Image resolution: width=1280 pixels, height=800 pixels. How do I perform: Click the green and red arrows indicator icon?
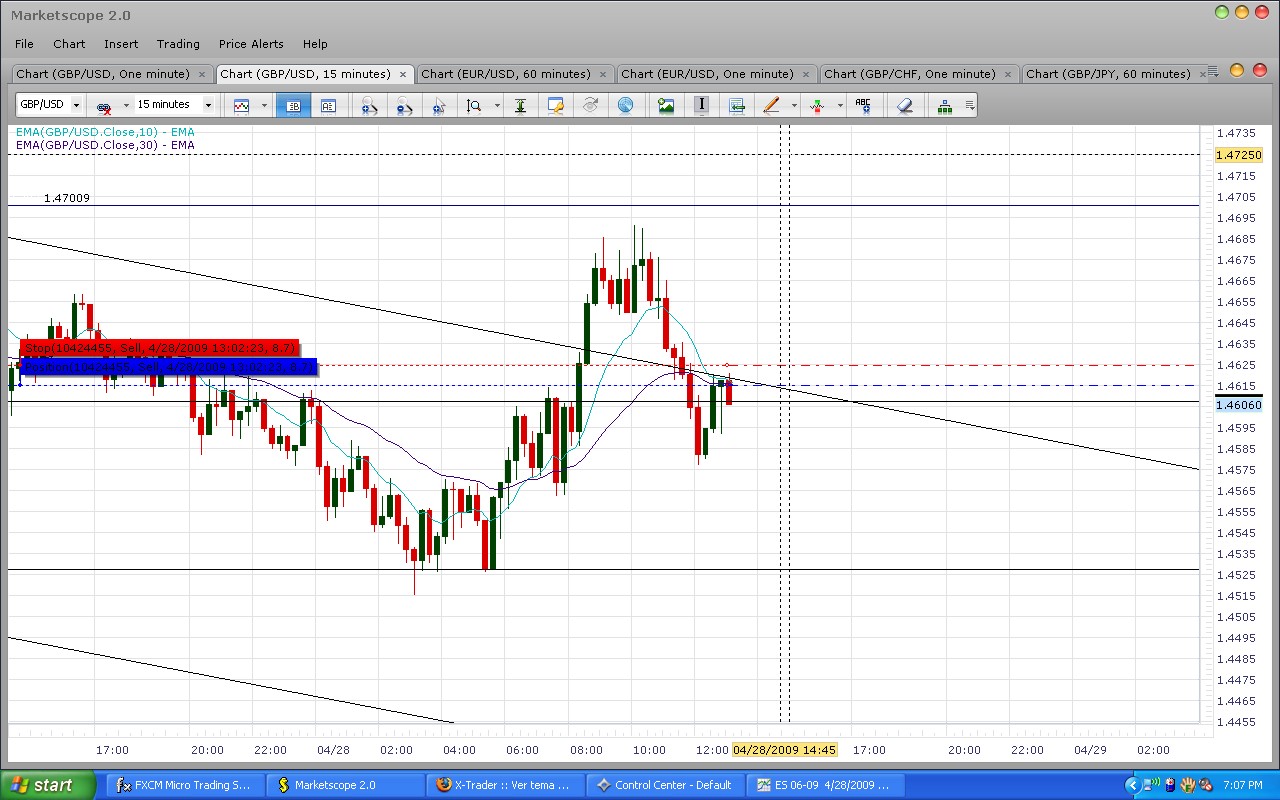[x=817, y=105]
